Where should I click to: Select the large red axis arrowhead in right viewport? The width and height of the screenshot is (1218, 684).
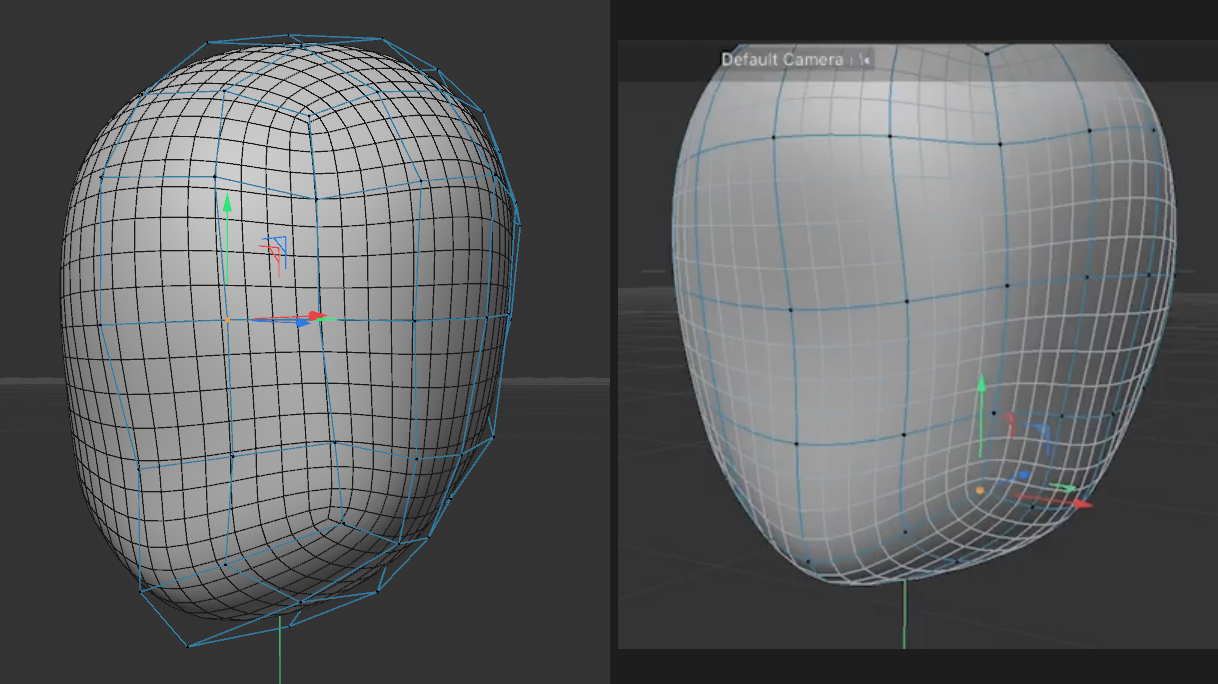coord(1083,504)
